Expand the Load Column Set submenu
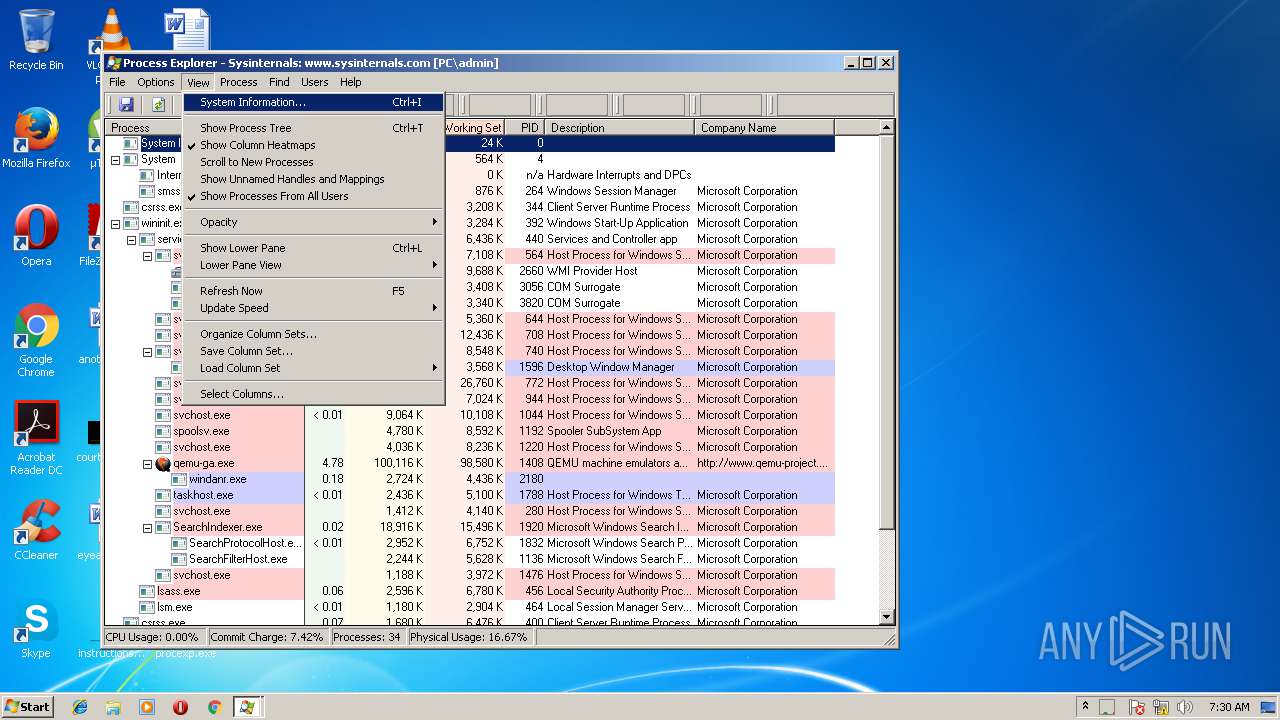The width and height of the screenshot is (1280, 720). [314, 368]
